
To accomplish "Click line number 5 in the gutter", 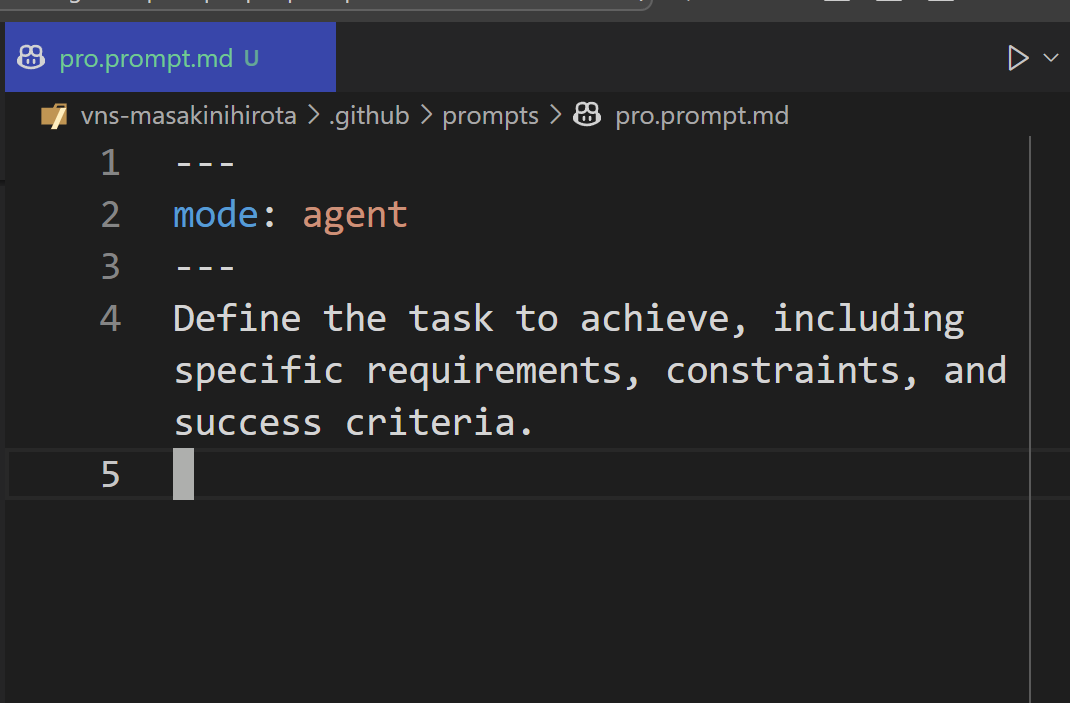I will coord(111,474).
